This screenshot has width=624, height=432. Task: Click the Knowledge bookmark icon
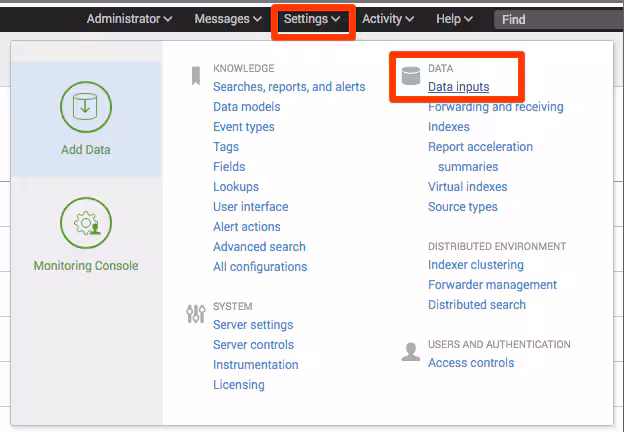coord(196,76)
